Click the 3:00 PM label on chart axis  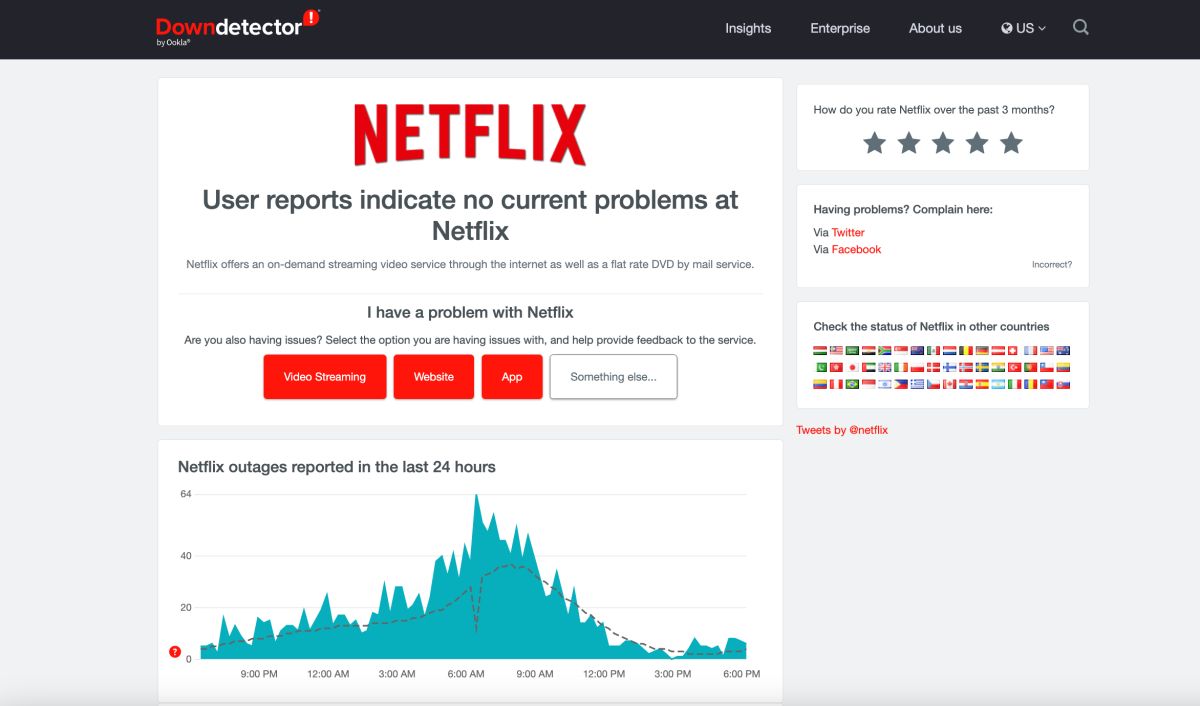coord(672,674)
